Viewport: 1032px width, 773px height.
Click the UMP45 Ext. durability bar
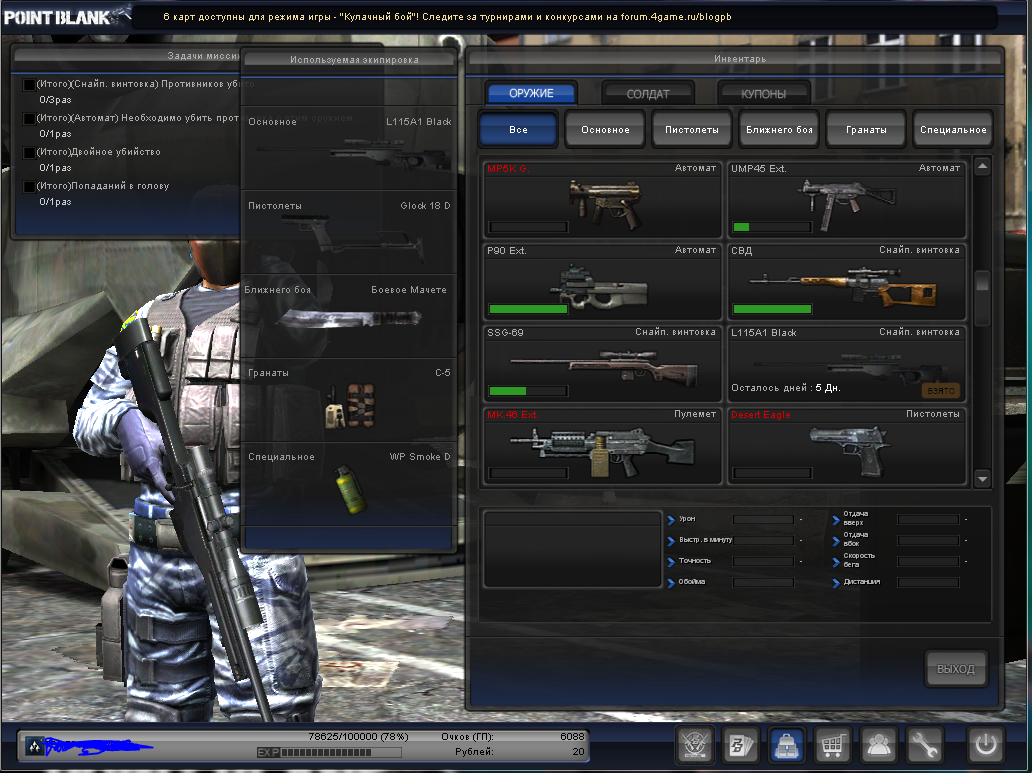pos(772,227)
